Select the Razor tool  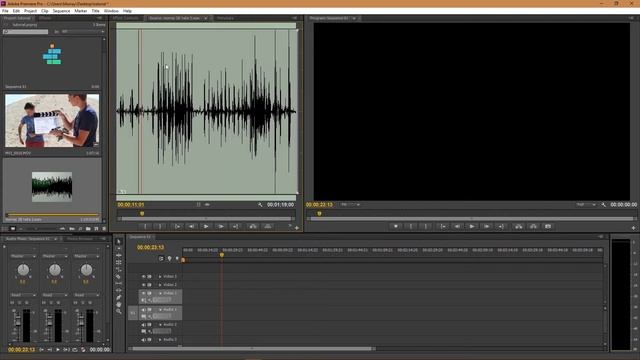coord(119,276)
